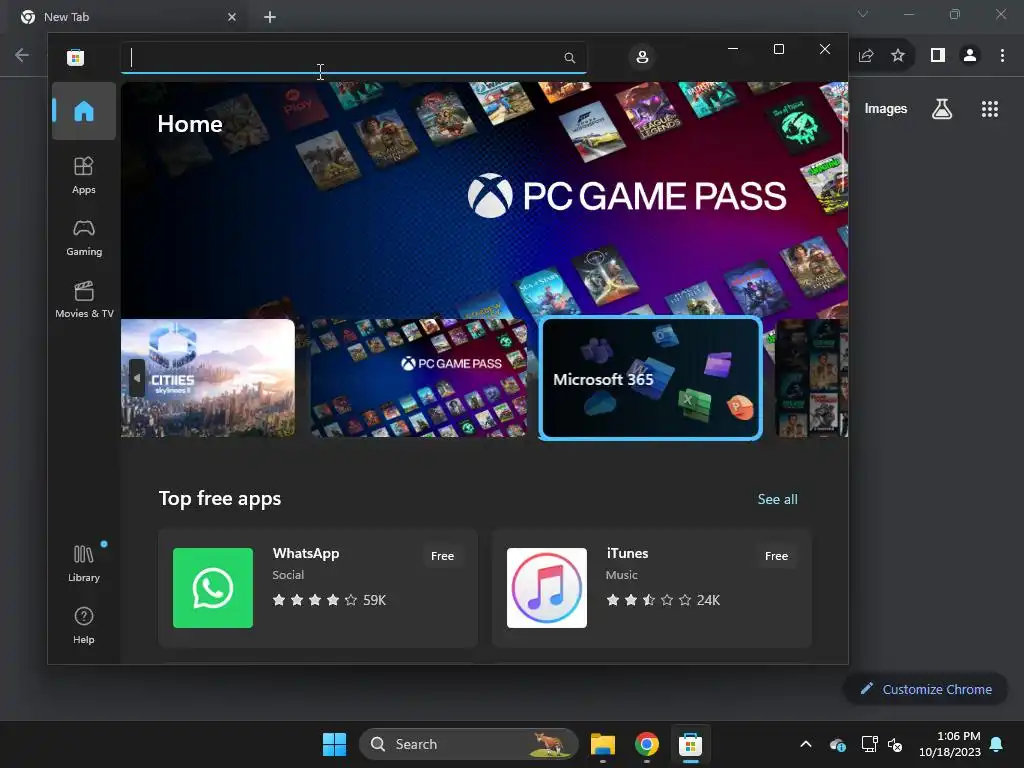Click the Customize Chrome button

tap(926, 689)
